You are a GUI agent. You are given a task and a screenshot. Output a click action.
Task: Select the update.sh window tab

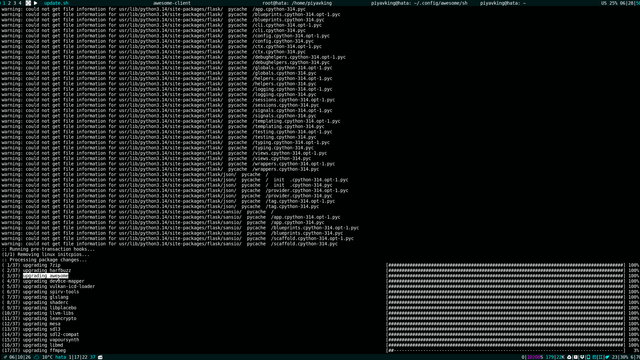[56, 3]
